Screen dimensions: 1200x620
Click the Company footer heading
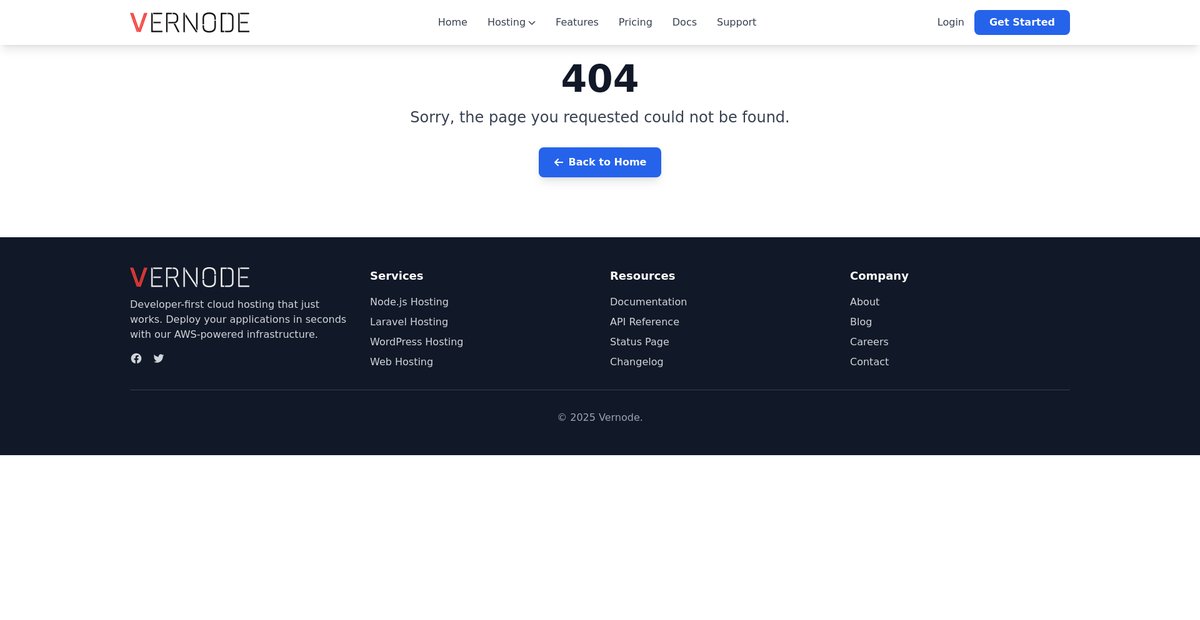point(879,276)
